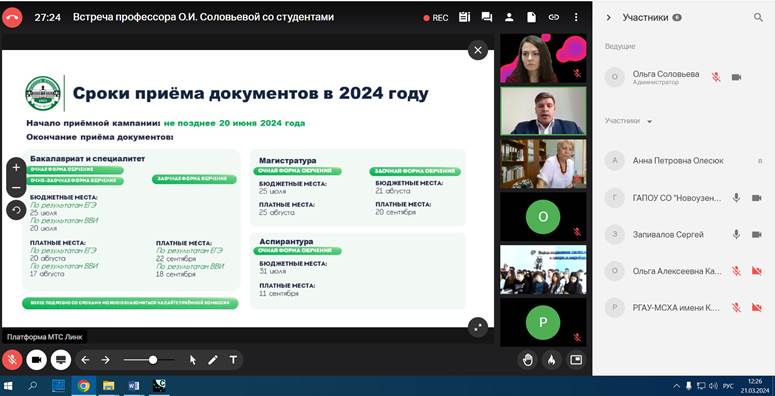The image size is (775, 396).
Task: Open the files document icon in header
Action: (531, 17)
